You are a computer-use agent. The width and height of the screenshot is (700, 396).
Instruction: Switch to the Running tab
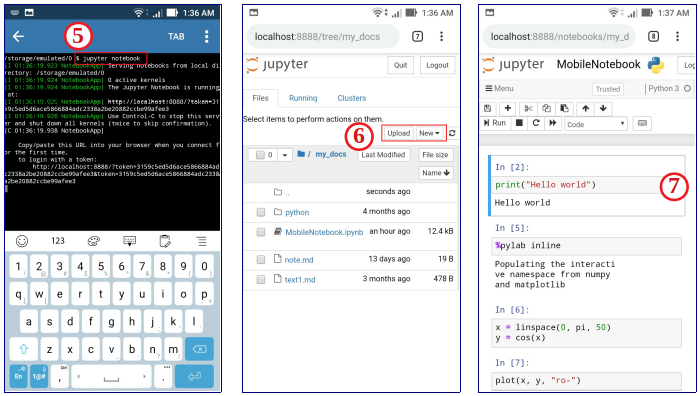[x=303, y=98]
